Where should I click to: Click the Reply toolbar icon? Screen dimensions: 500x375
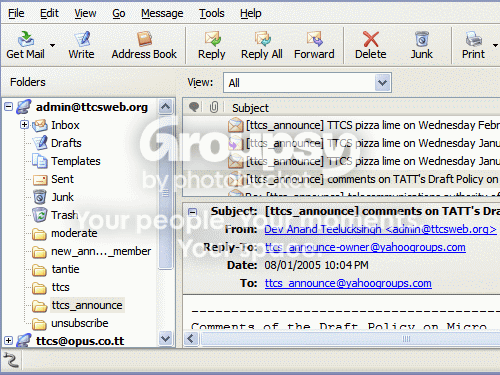[x=212, y=39]
